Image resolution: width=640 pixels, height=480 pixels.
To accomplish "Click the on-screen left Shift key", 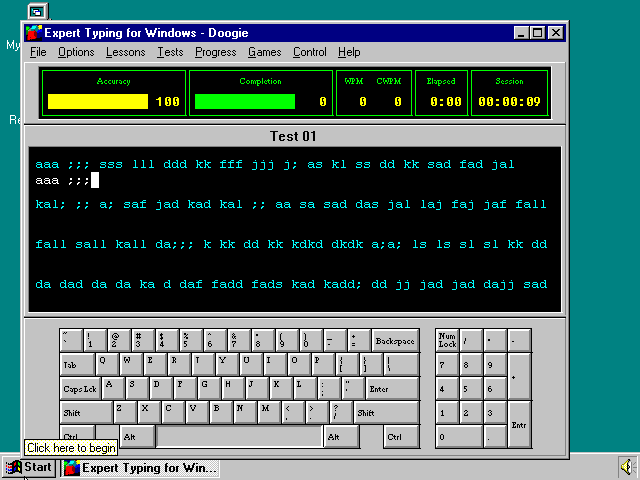I will [86, 413].
